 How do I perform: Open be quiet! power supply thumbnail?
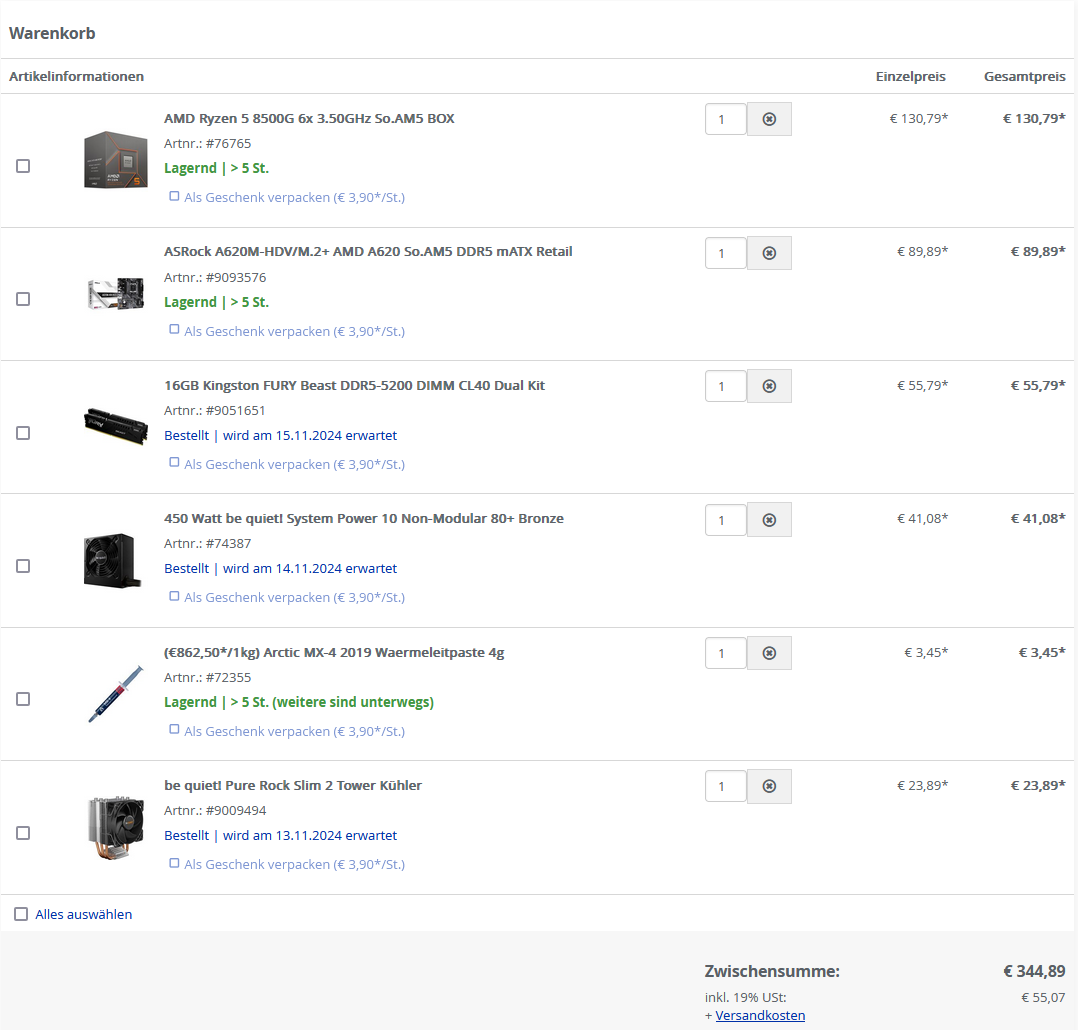coord(113,560)
